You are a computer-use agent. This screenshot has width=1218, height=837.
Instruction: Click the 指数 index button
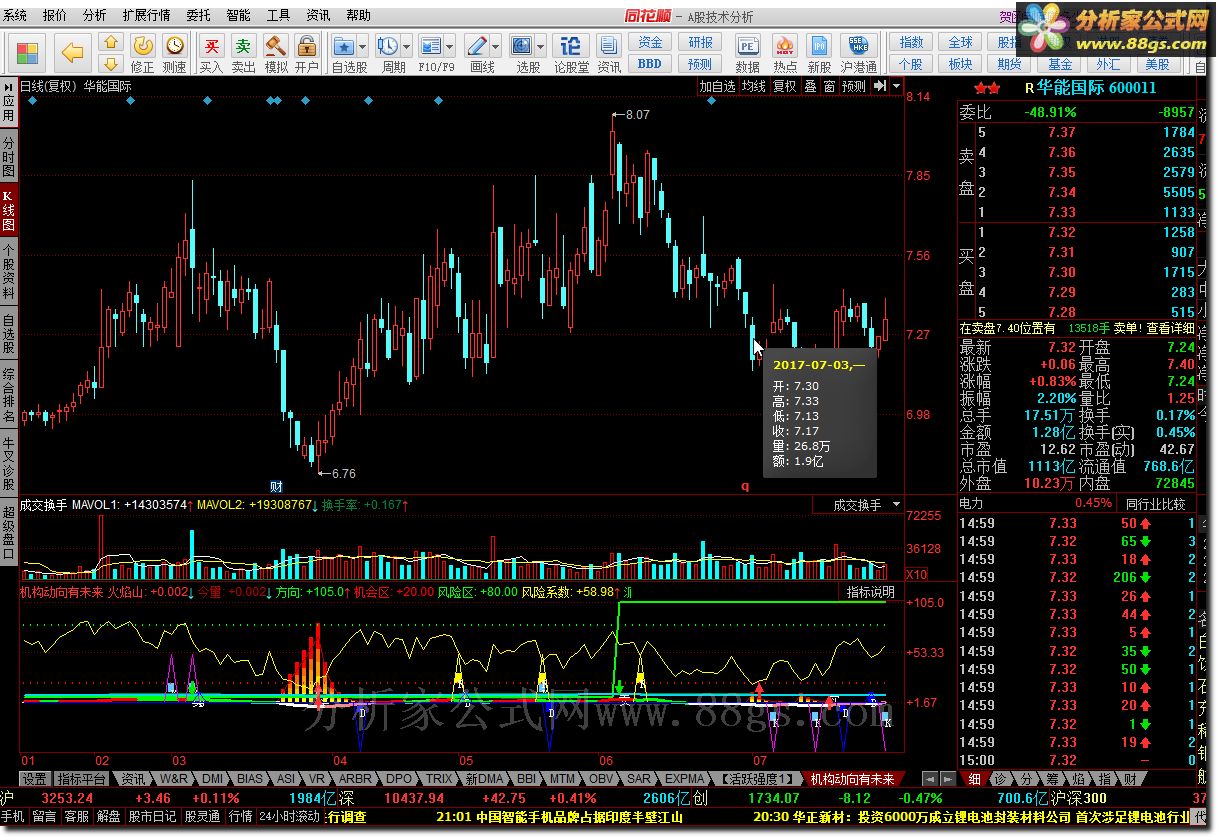point(911,42)
